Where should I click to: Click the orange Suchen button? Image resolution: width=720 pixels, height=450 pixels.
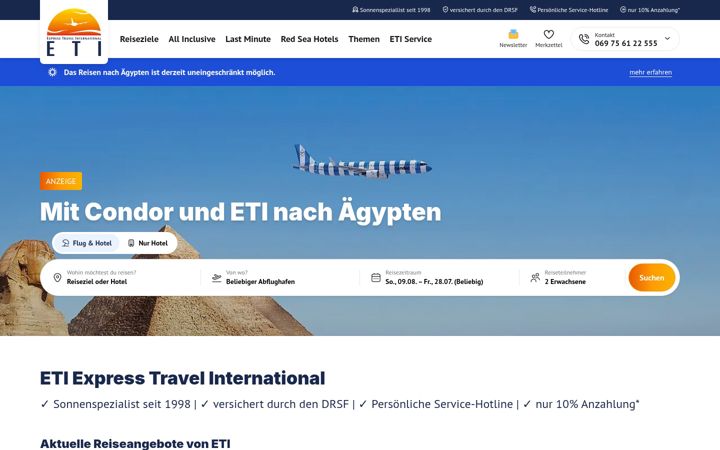tap(652, 277)
